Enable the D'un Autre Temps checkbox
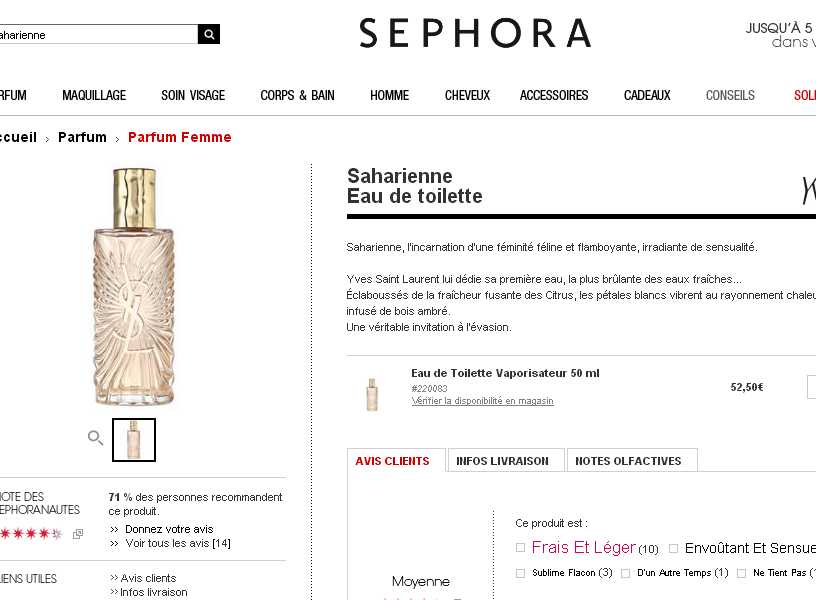Viewport: 816px width, 600px height. point(626,573)
